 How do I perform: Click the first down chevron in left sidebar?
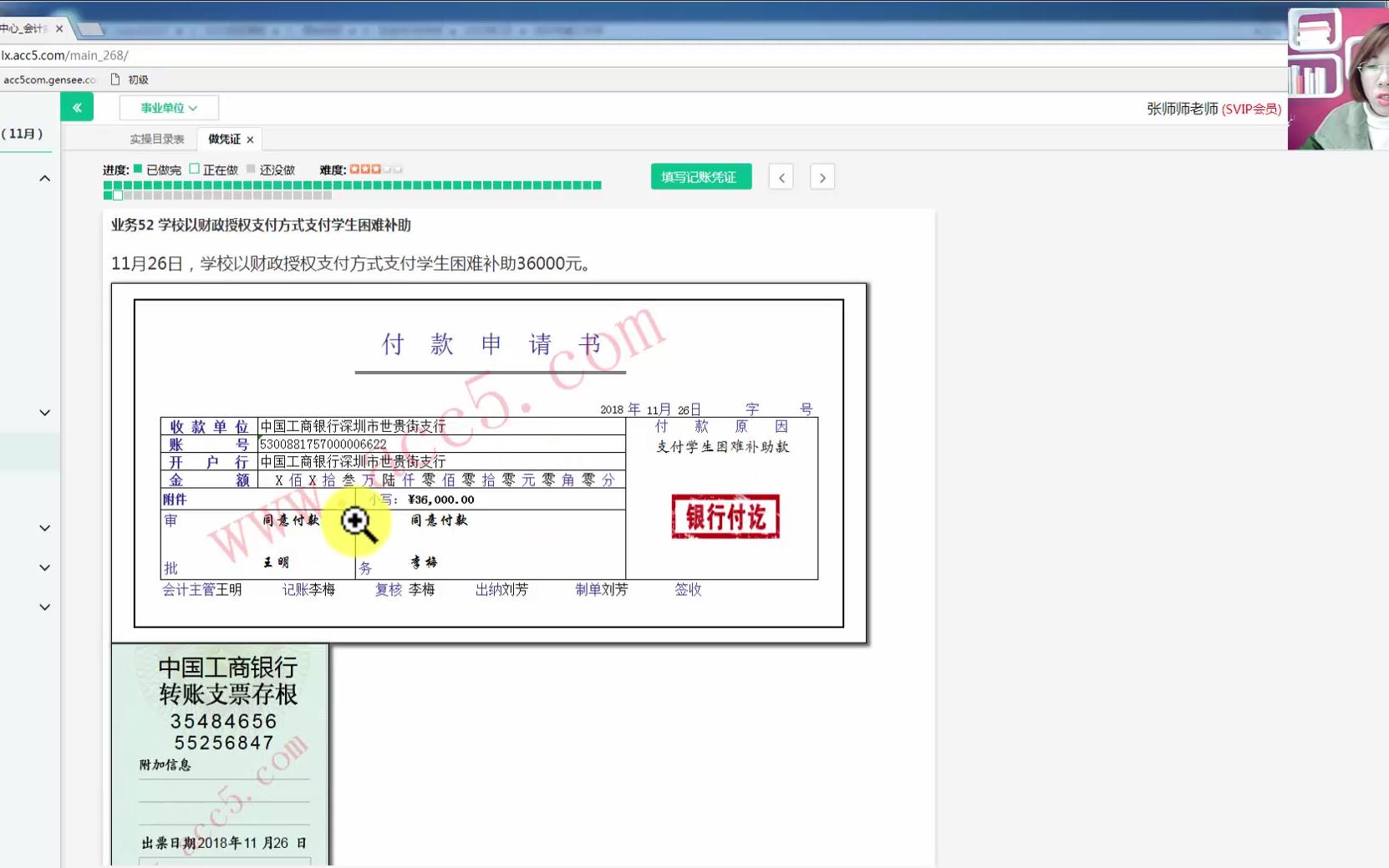tap(44, 412)
